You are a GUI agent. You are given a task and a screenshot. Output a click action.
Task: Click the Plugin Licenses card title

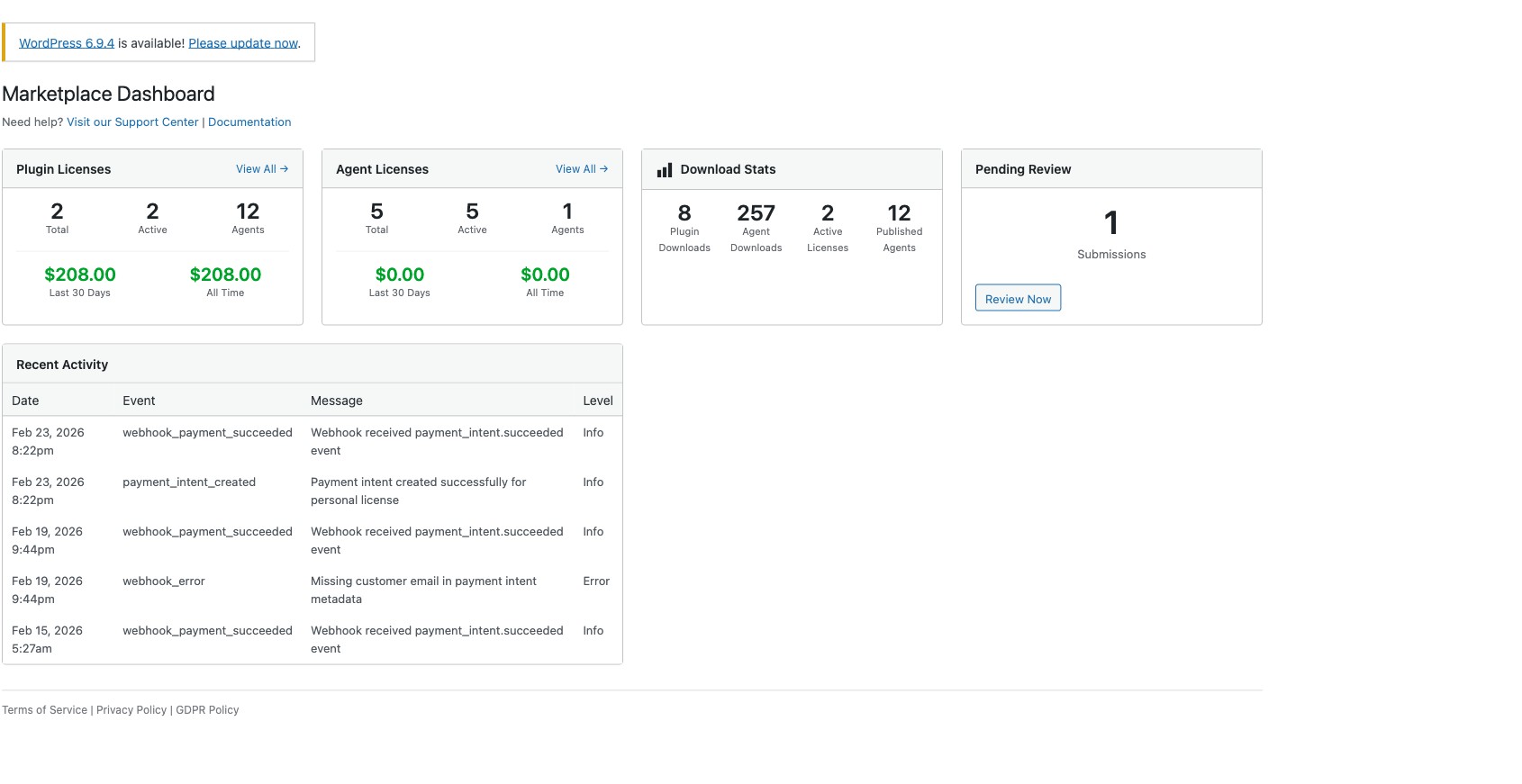pyautogui.click(x=63, y=169)
